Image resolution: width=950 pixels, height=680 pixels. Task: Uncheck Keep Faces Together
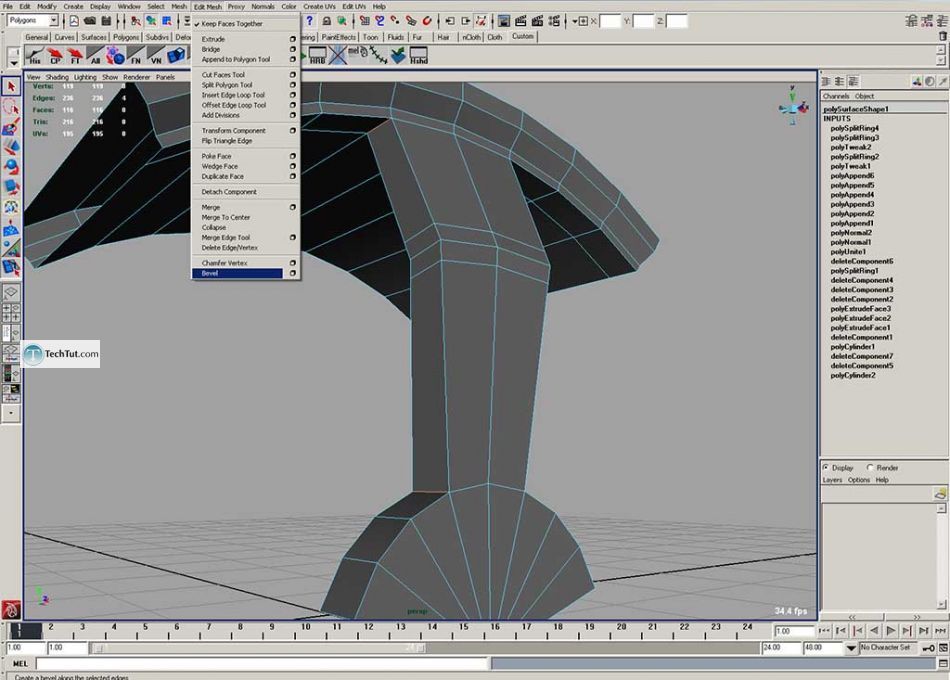click(x=232, y=24)
